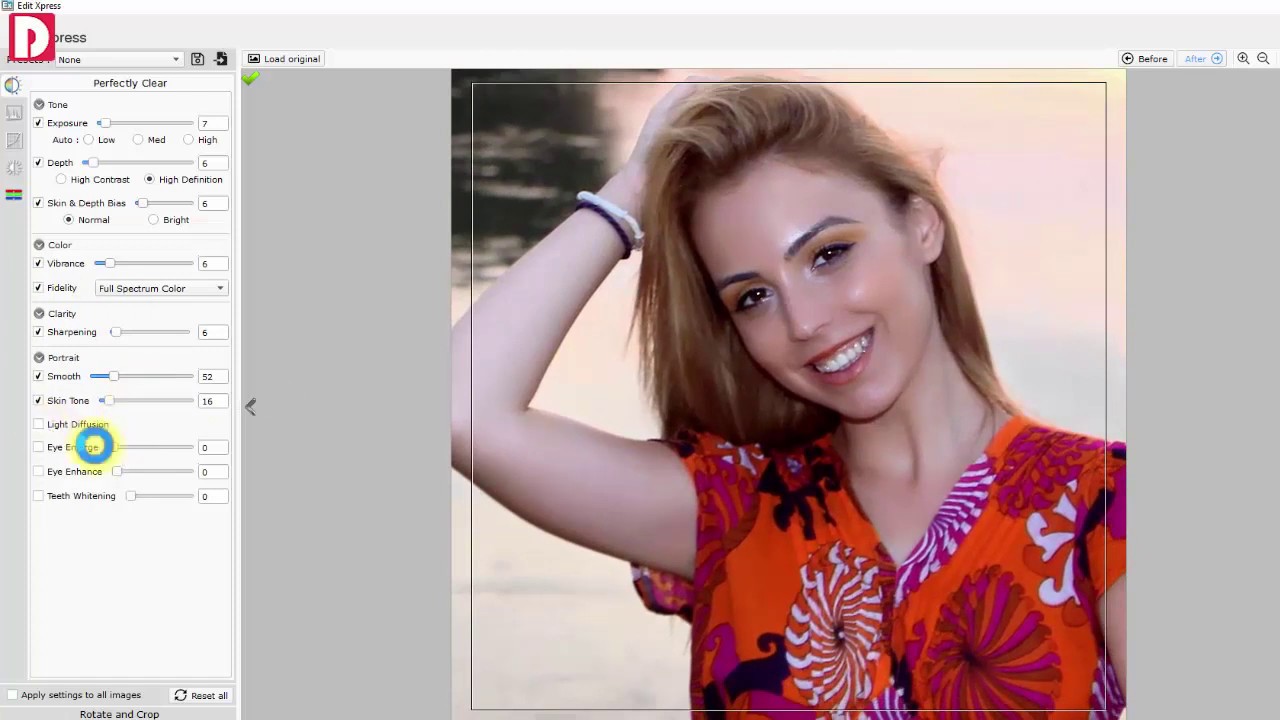Click the zoom out magnifier icon

tap(1263, 59)
